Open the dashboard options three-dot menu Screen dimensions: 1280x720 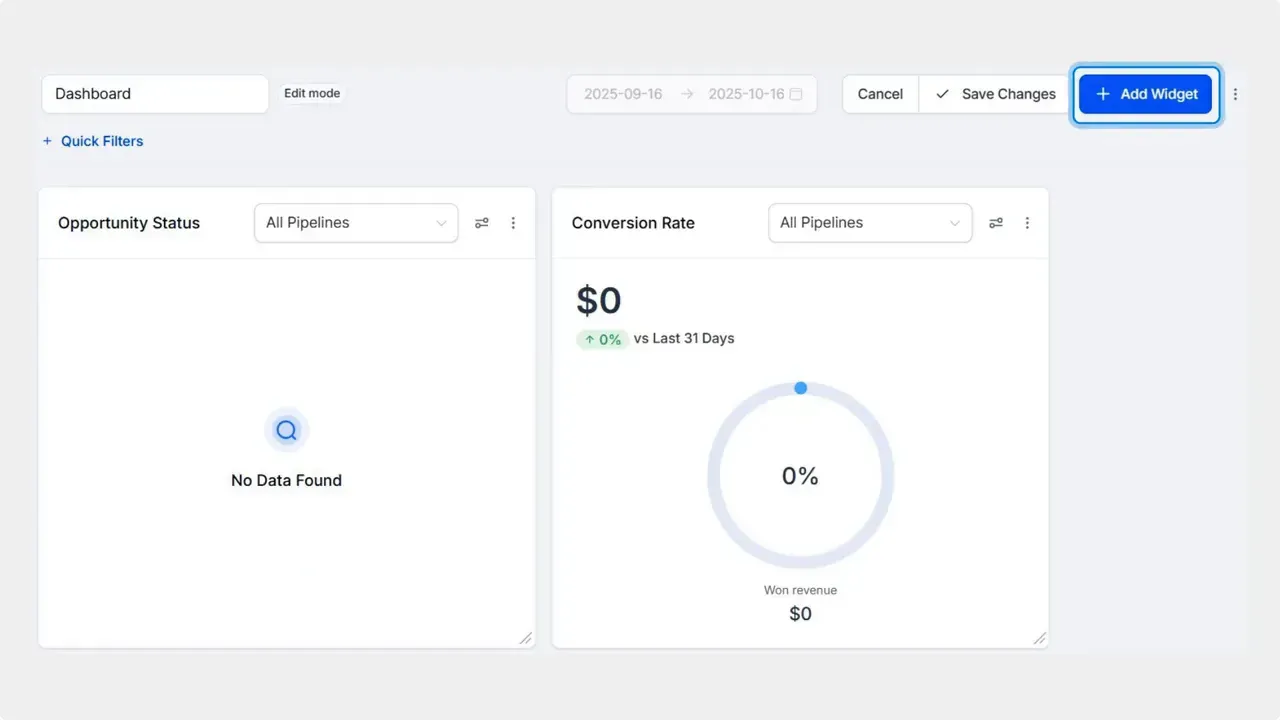tap(1236, 93)
